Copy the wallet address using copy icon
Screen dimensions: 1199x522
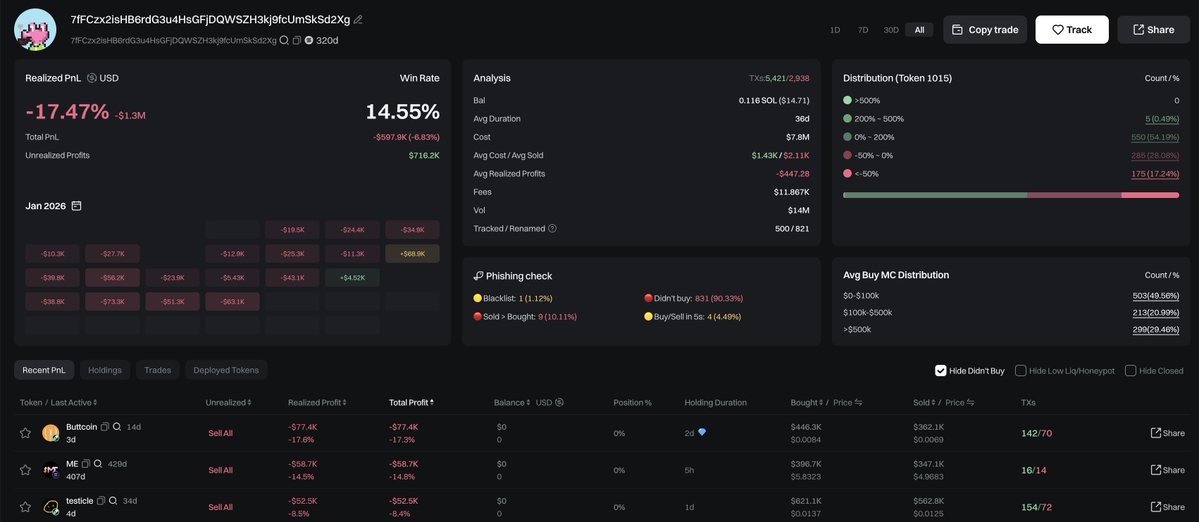point(296,41)
